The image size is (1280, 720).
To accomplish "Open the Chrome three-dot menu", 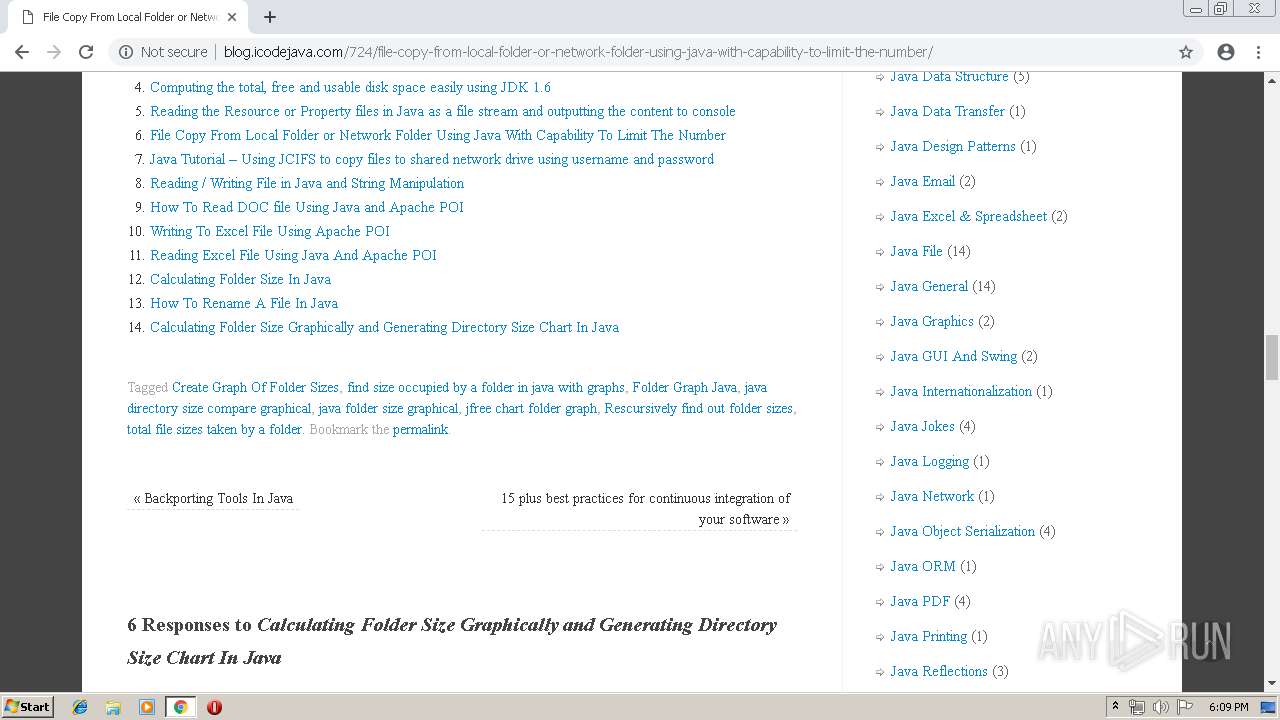I will (1258, 52).
